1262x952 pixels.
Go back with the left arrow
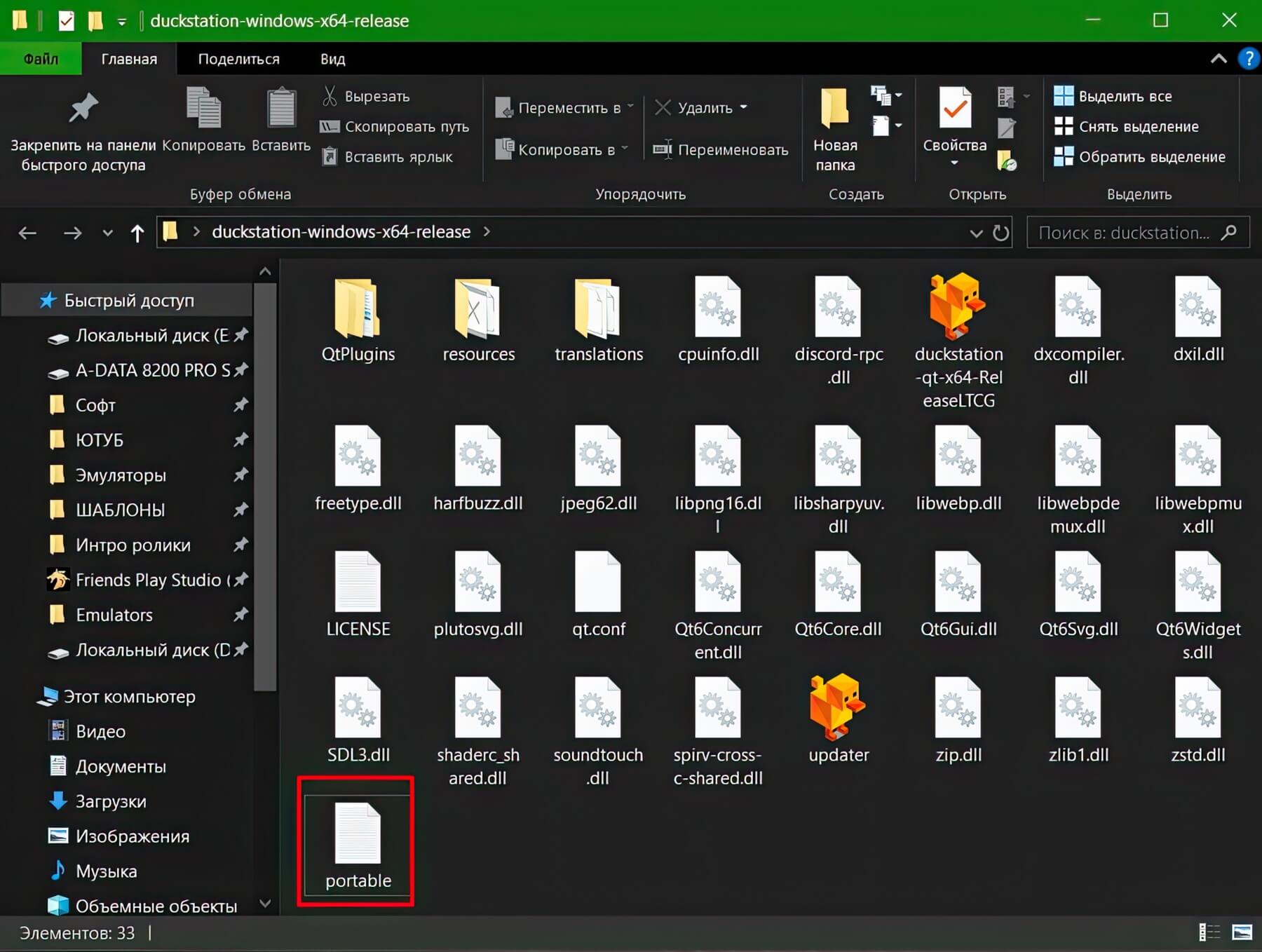(27, 233)
